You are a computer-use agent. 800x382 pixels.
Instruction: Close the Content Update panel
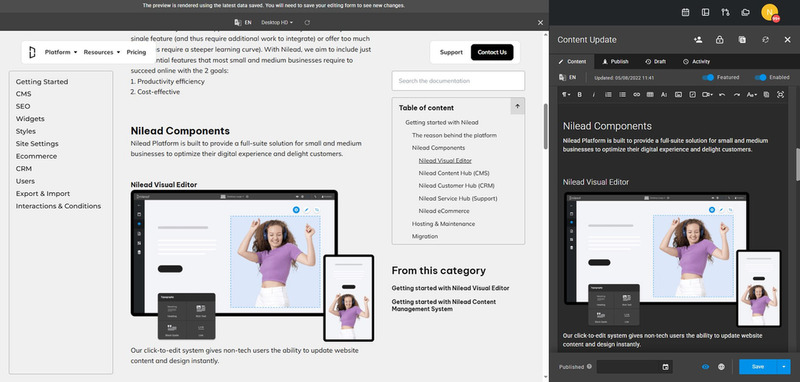pyautogui.click(x=787, y=40)
